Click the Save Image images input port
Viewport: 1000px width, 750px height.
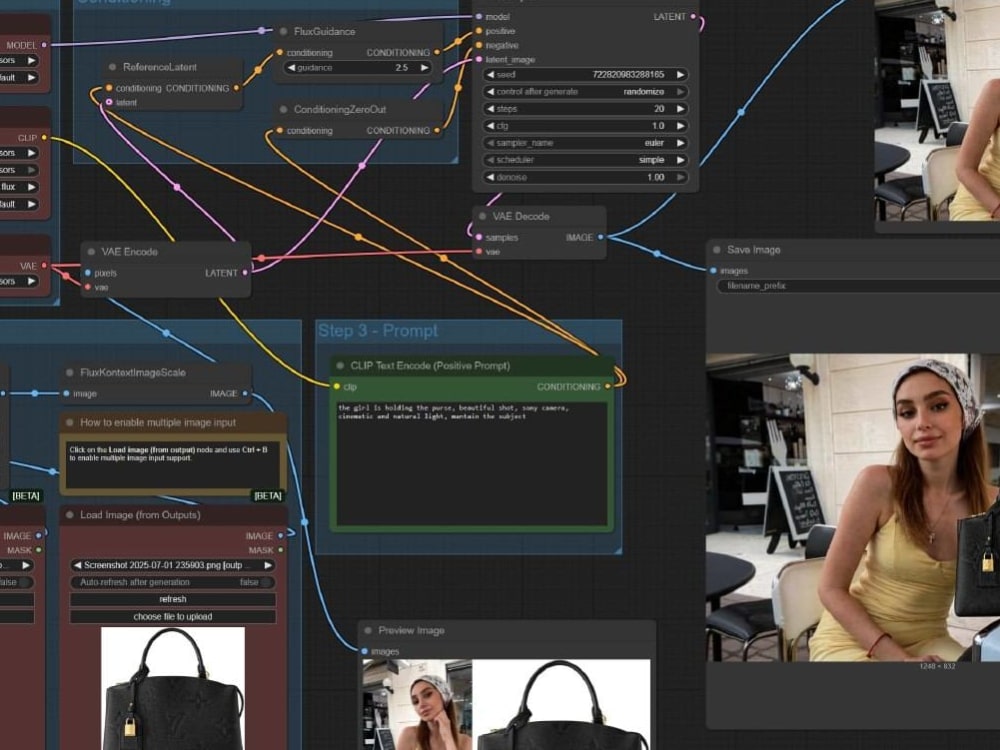click(x=713, y=271)
